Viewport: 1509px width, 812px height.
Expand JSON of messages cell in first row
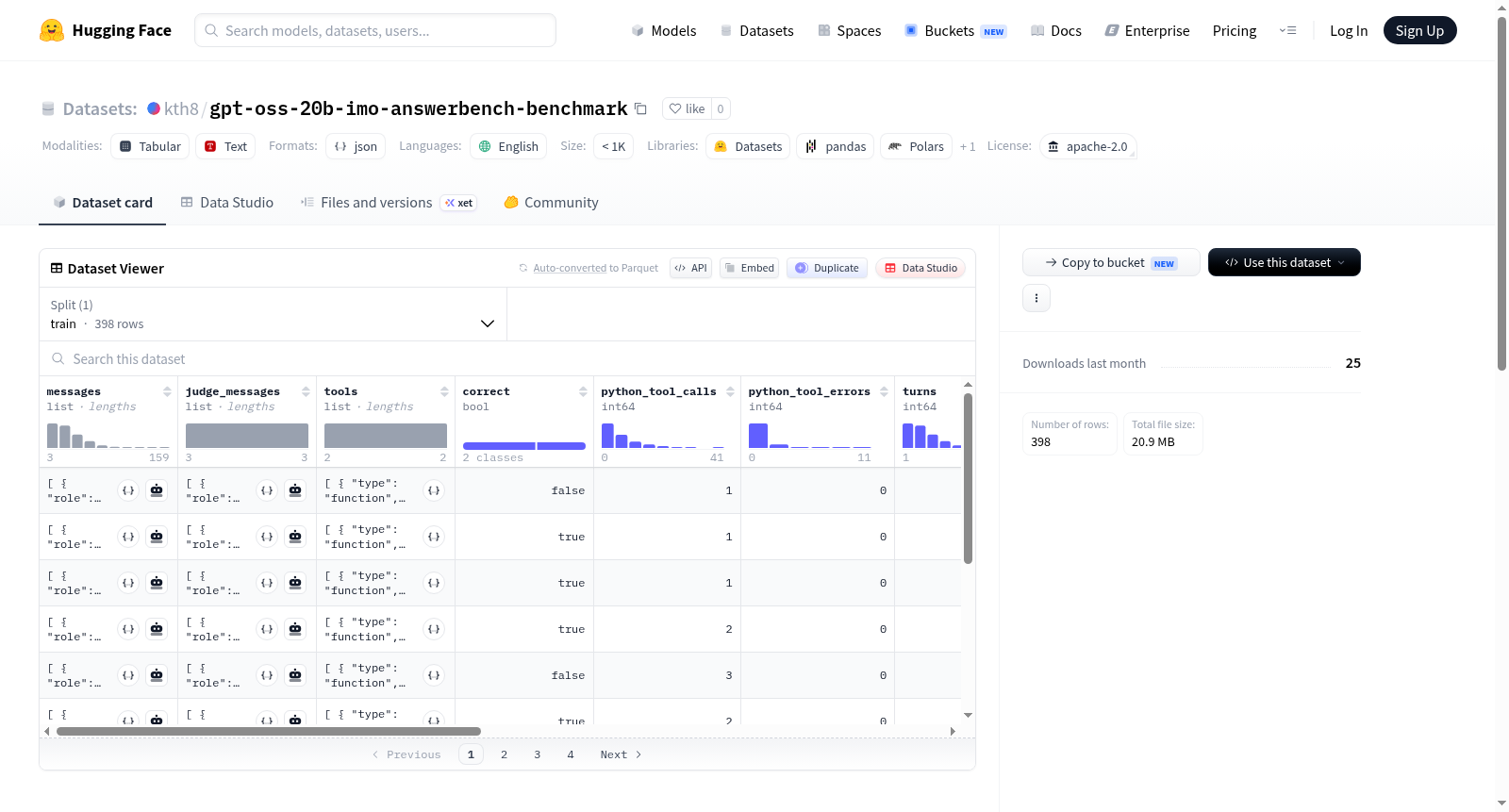click(128, 490)
